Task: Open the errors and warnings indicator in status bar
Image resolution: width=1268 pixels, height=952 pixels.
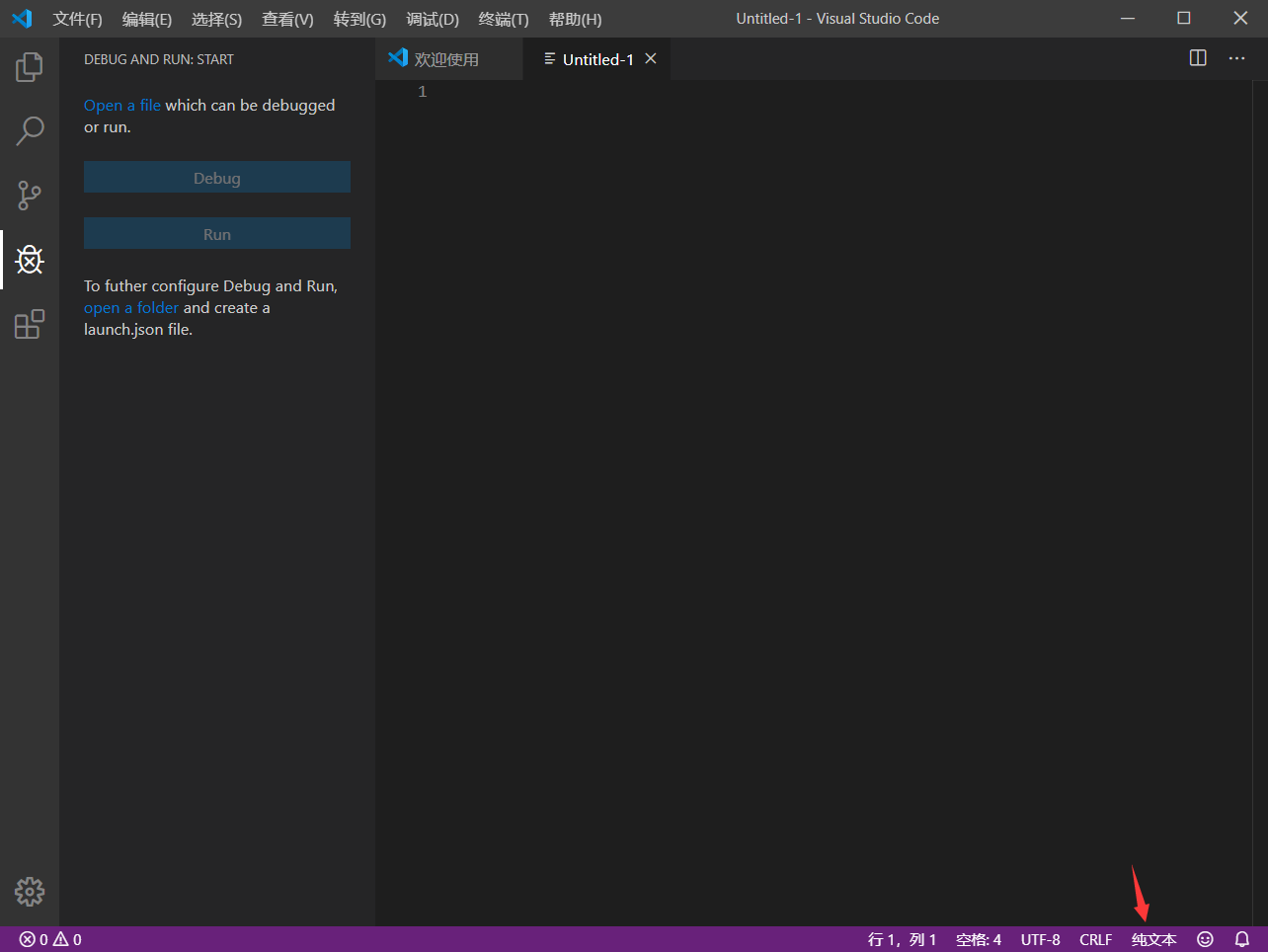Action: pos(50,939)
